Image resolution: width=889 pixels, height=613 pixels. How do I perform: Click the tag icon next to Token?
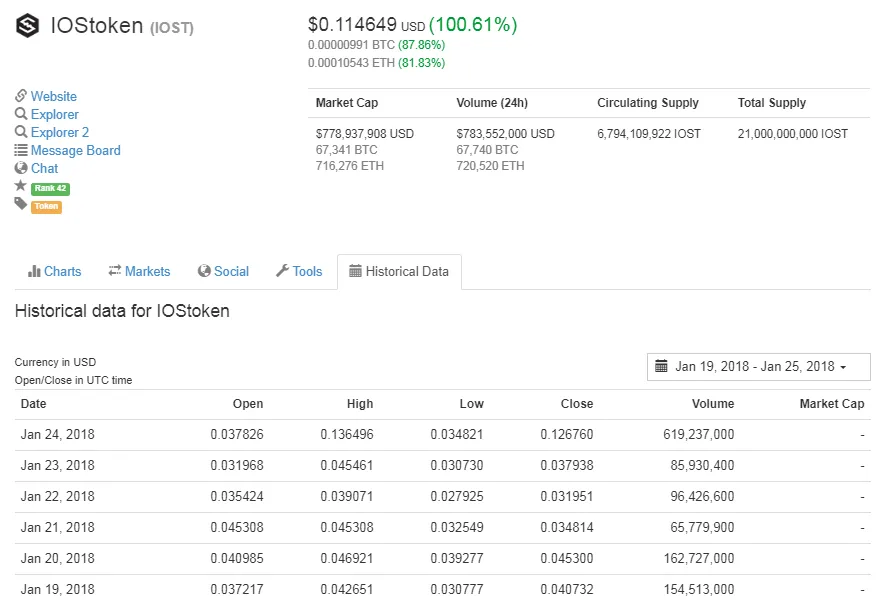[21, 204]
